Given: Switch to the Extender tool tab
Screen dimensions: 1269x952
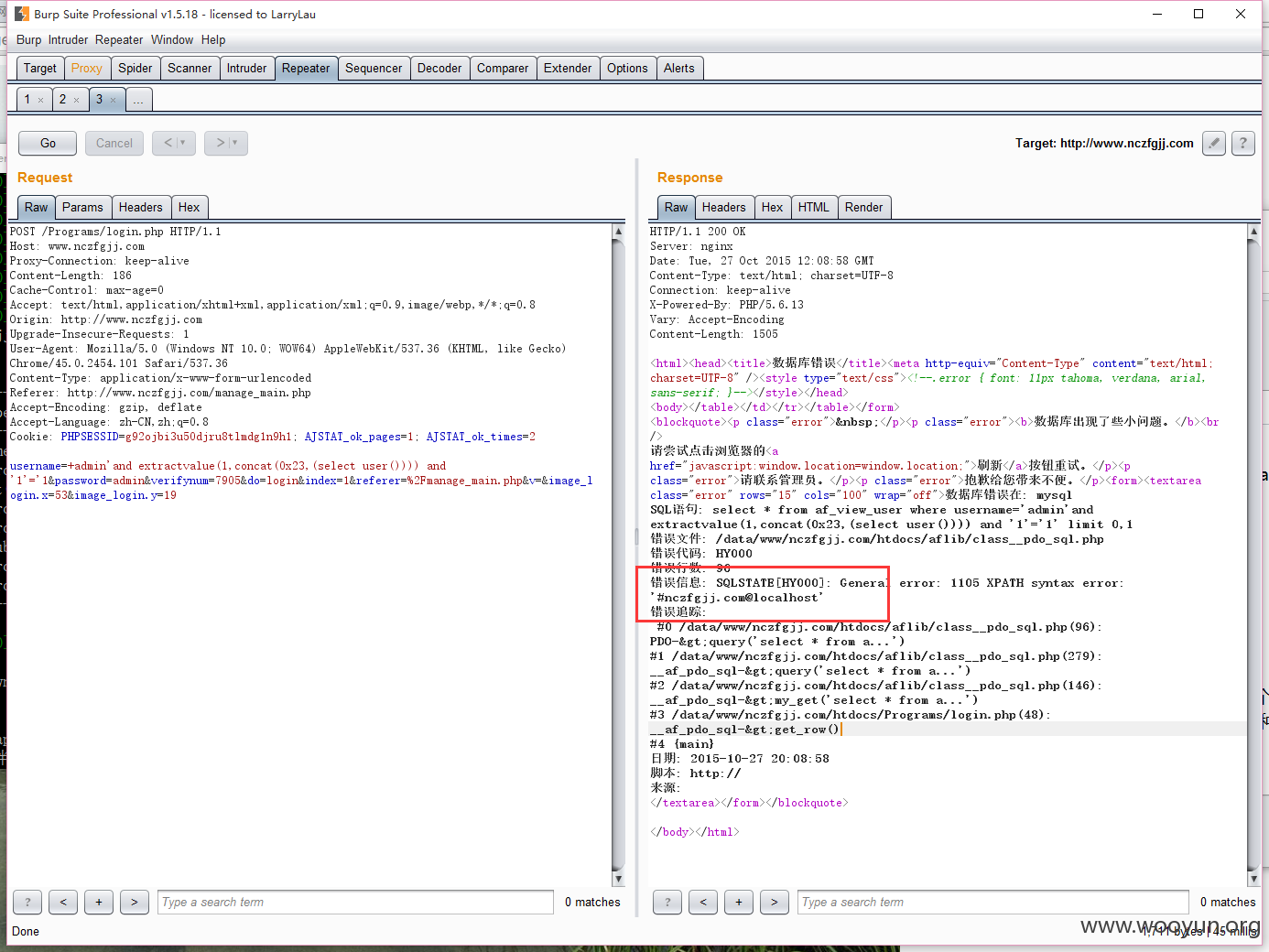Looking at the screenshot, I should click(x=568, y=68).
